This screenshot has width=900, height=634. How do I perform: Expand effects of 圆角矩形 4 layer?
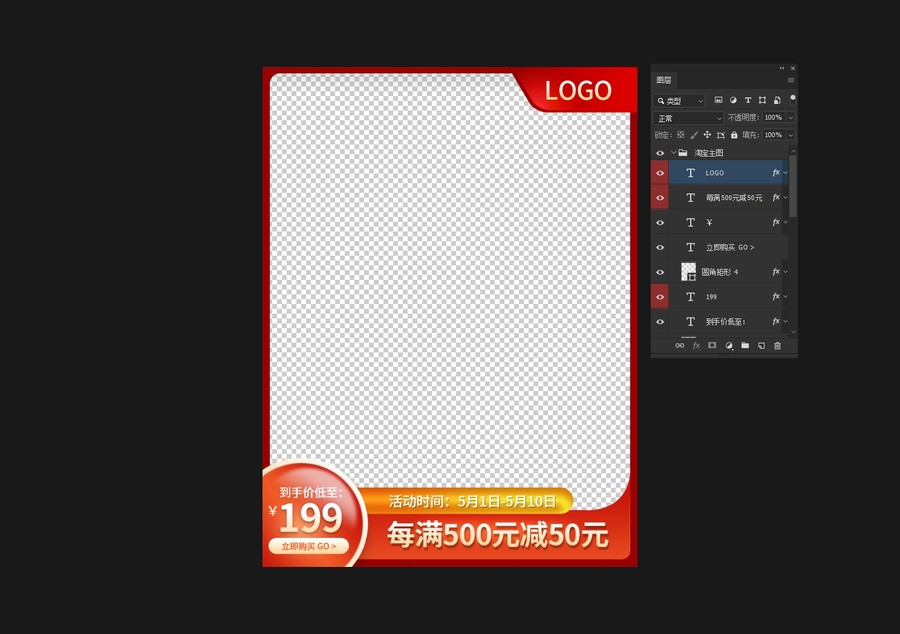coord(785,272)
